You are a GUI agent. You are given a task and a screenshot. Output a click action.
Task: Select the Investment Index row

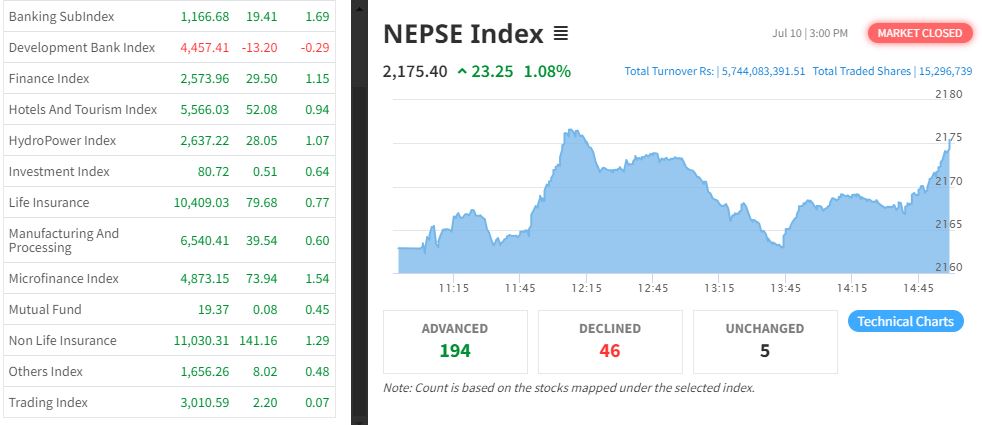pos(58,171)
